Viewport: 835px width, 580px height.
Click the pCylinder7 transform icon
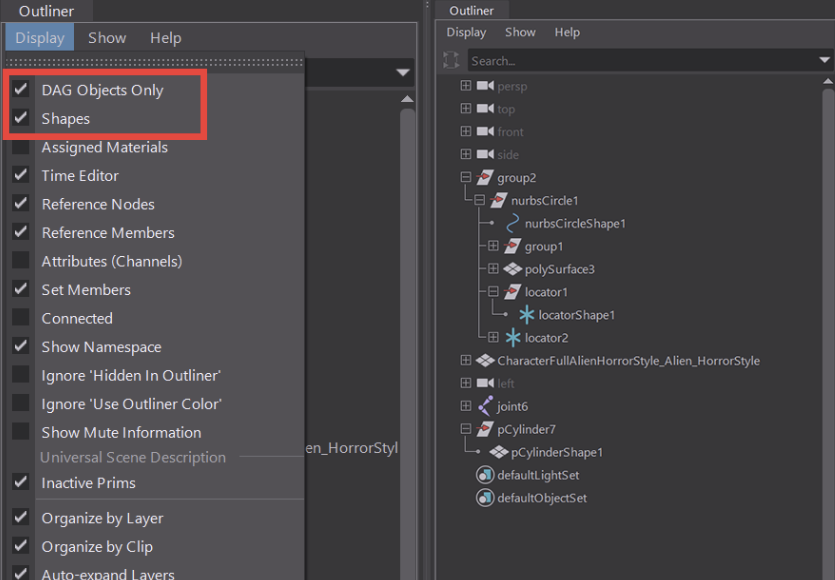click(x=485, y=429)
